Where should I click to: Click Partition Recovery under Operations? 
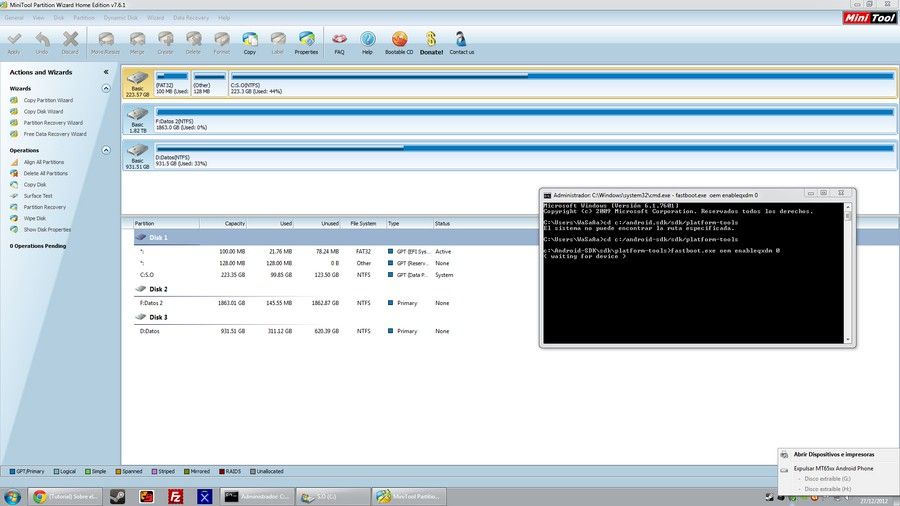pyautogui.click(x=44, y=207)
